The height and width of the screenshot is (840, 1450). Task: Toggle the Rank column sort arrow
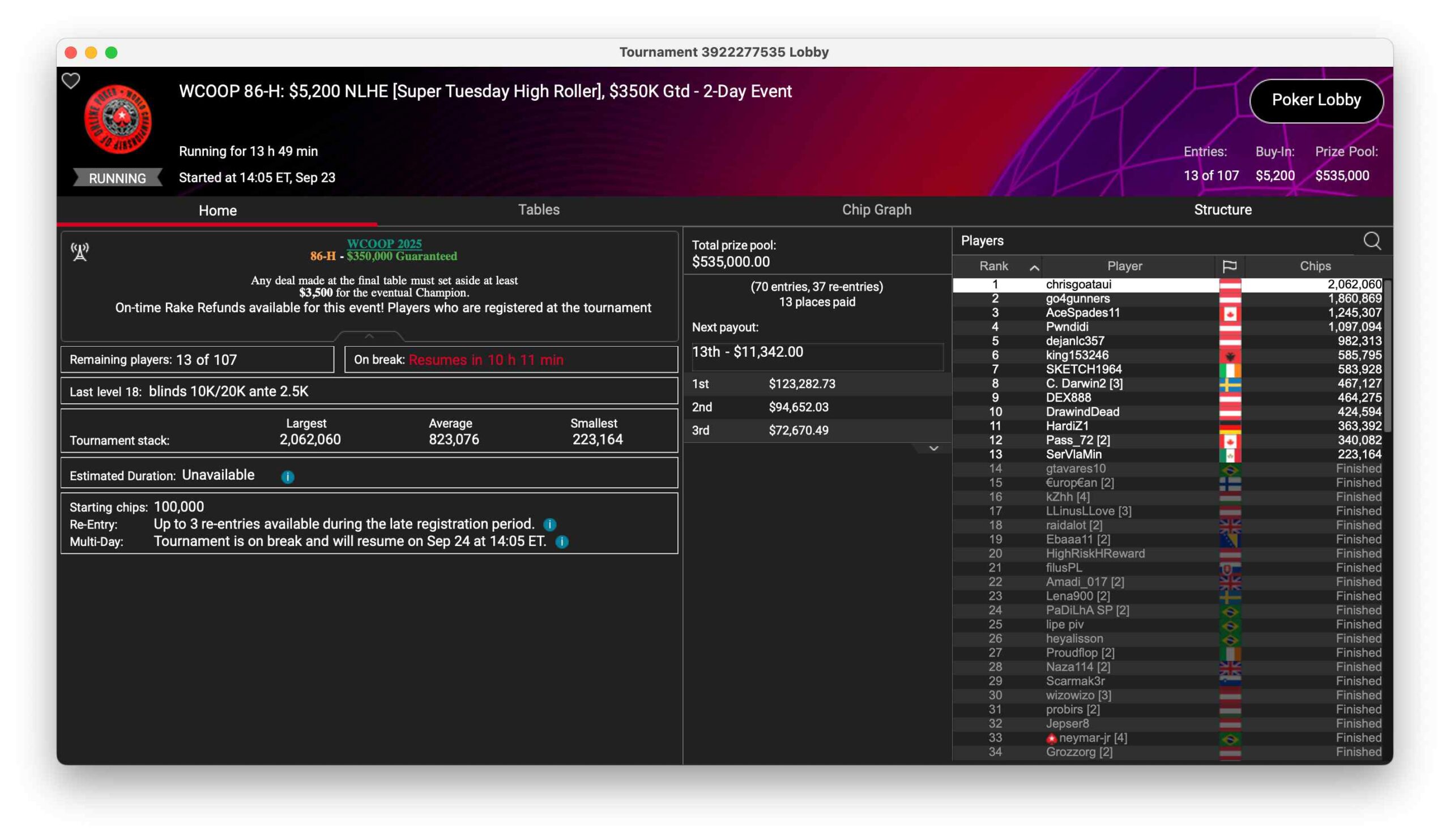[x=1034, y=267]
